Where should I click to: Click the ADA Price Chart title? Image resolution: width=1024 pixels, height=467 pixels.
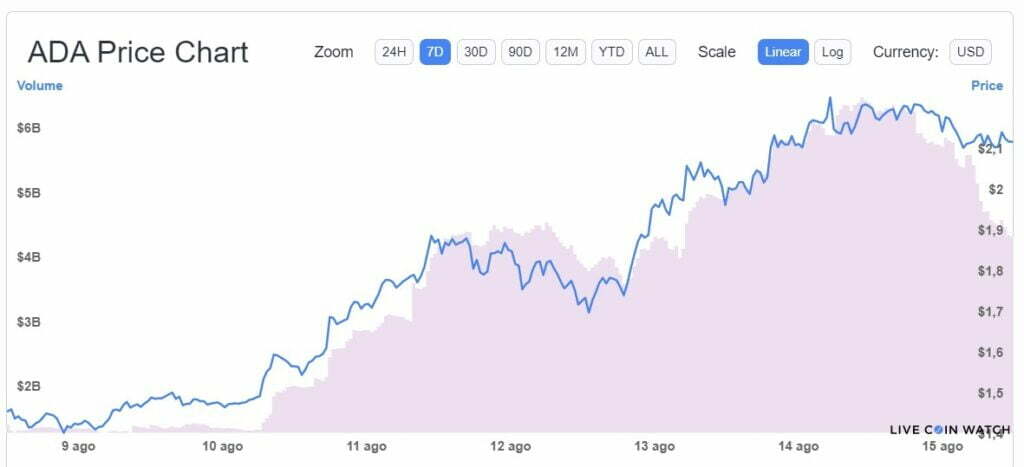[138, 53]
